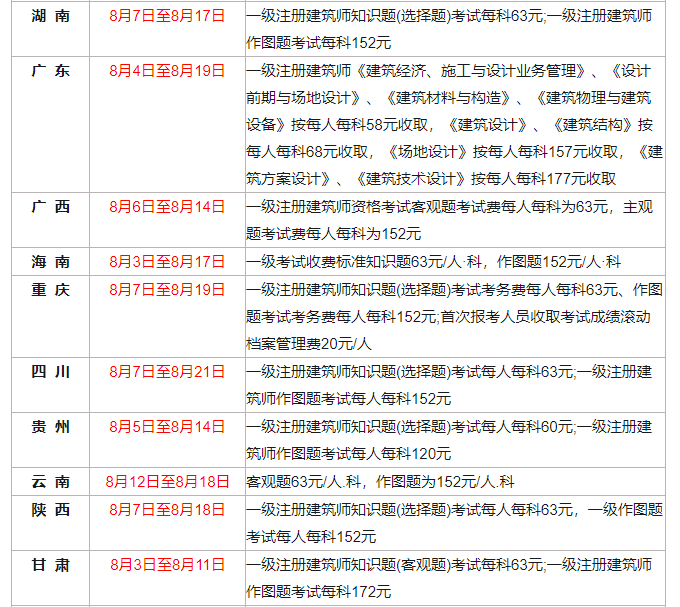
Task: Select the 海南 row header cell
Action: tap(50, 261)
